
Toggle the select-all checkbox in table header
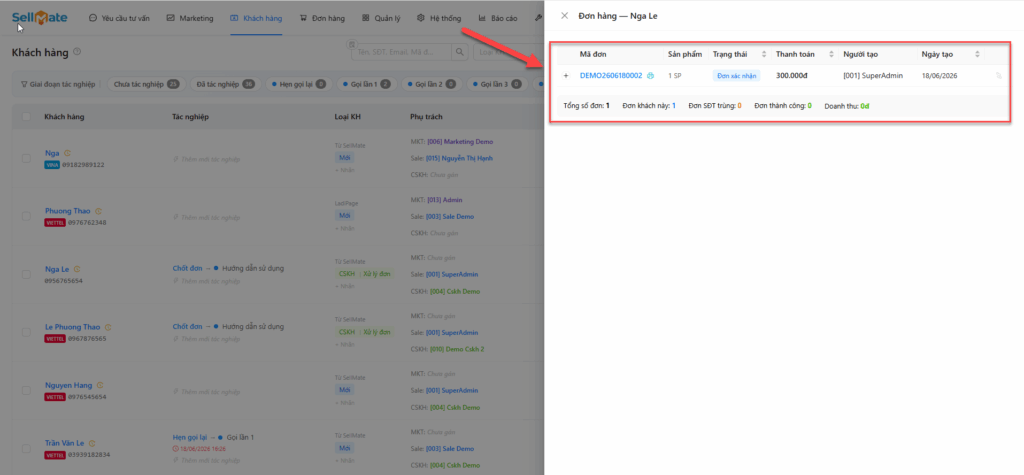click(26, 117)
